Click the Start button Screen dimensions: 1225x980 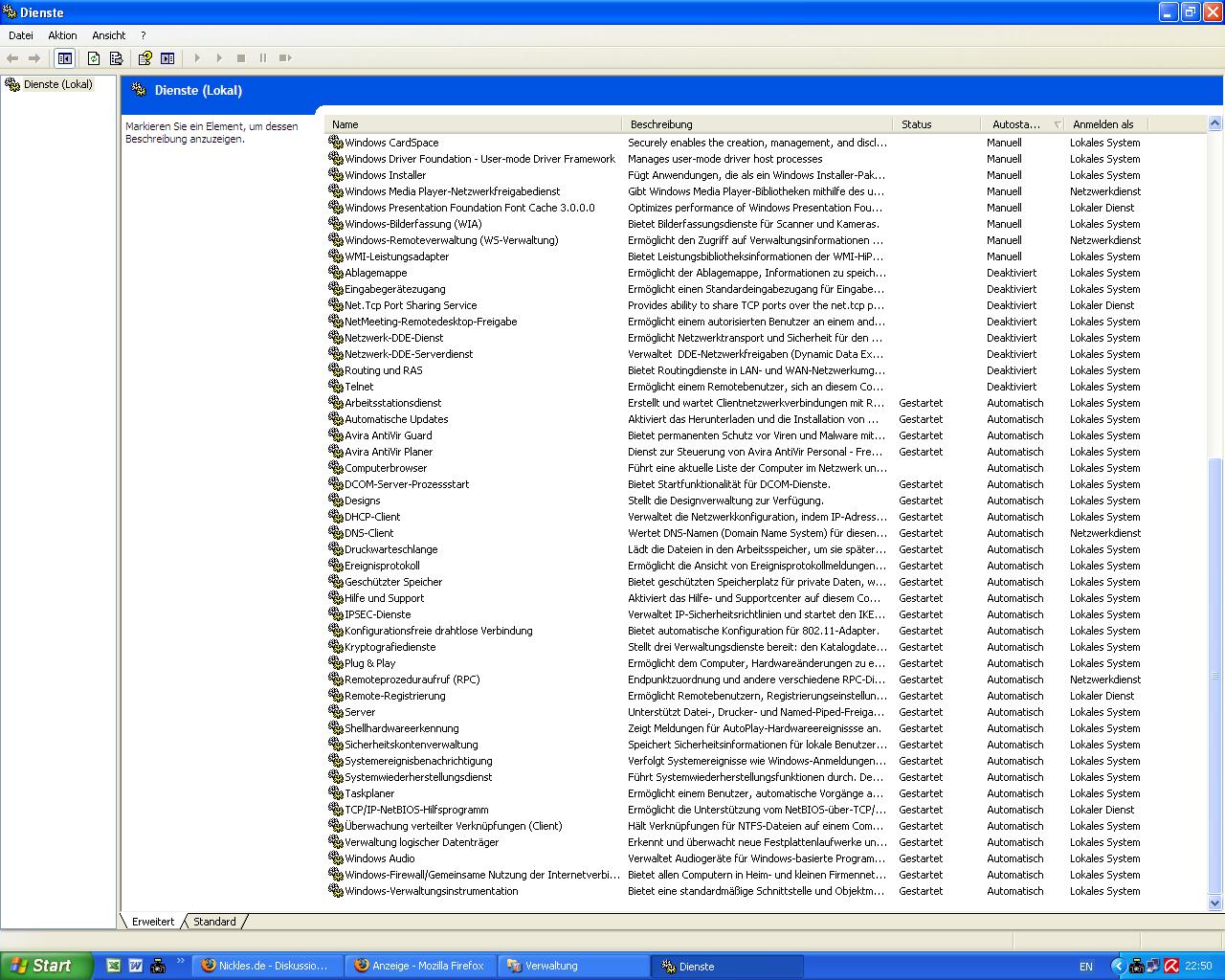coord(47,966)
